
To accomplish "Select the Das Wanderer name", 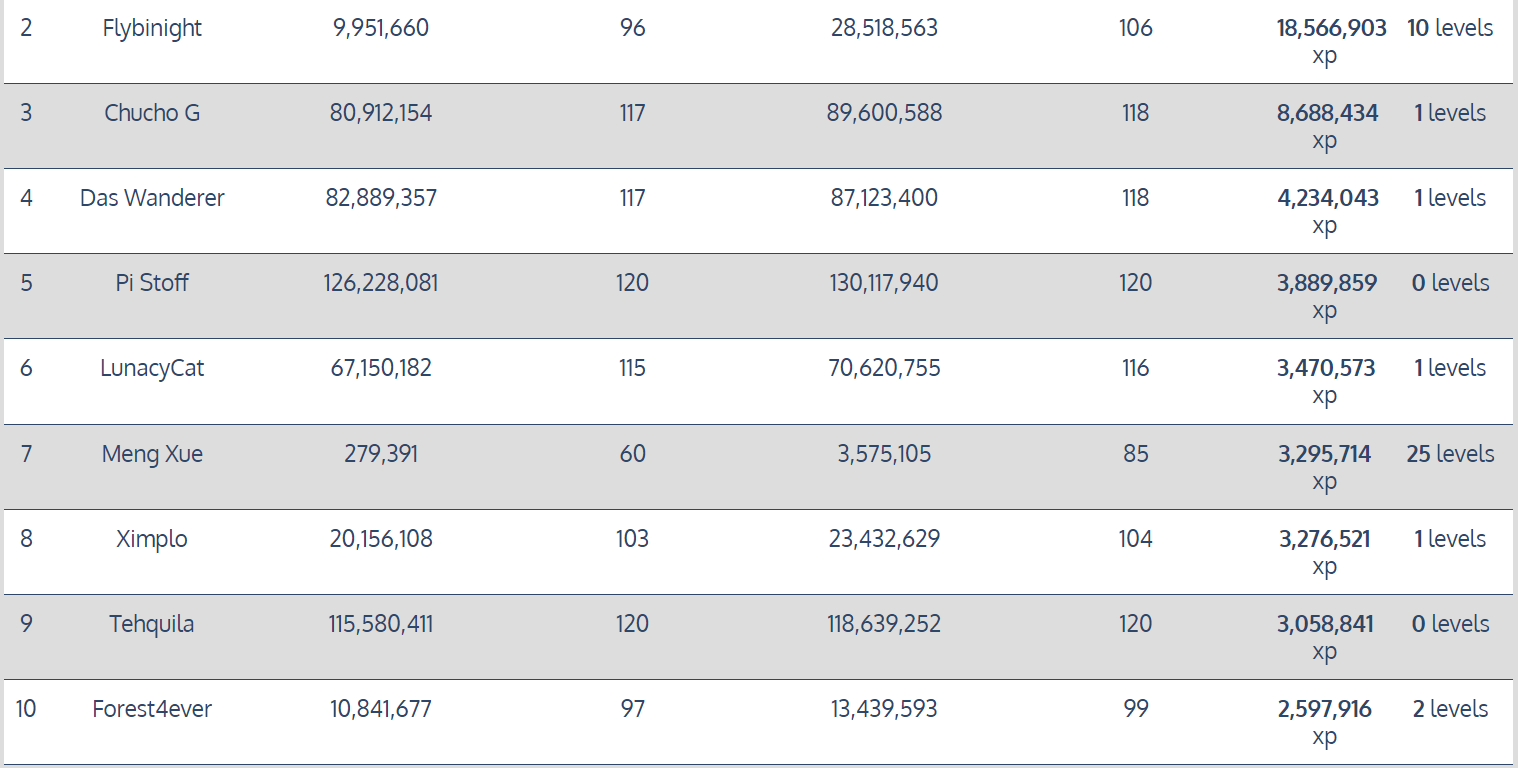I will click(152, 198).
